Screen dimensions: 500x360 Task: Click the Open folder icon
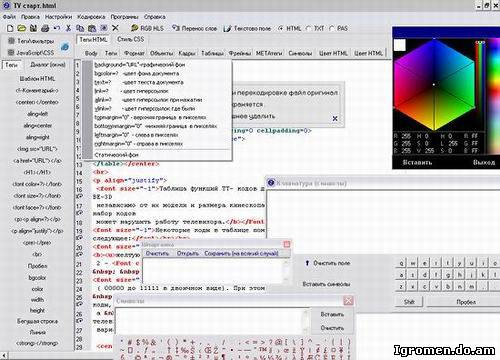point(22,28)
